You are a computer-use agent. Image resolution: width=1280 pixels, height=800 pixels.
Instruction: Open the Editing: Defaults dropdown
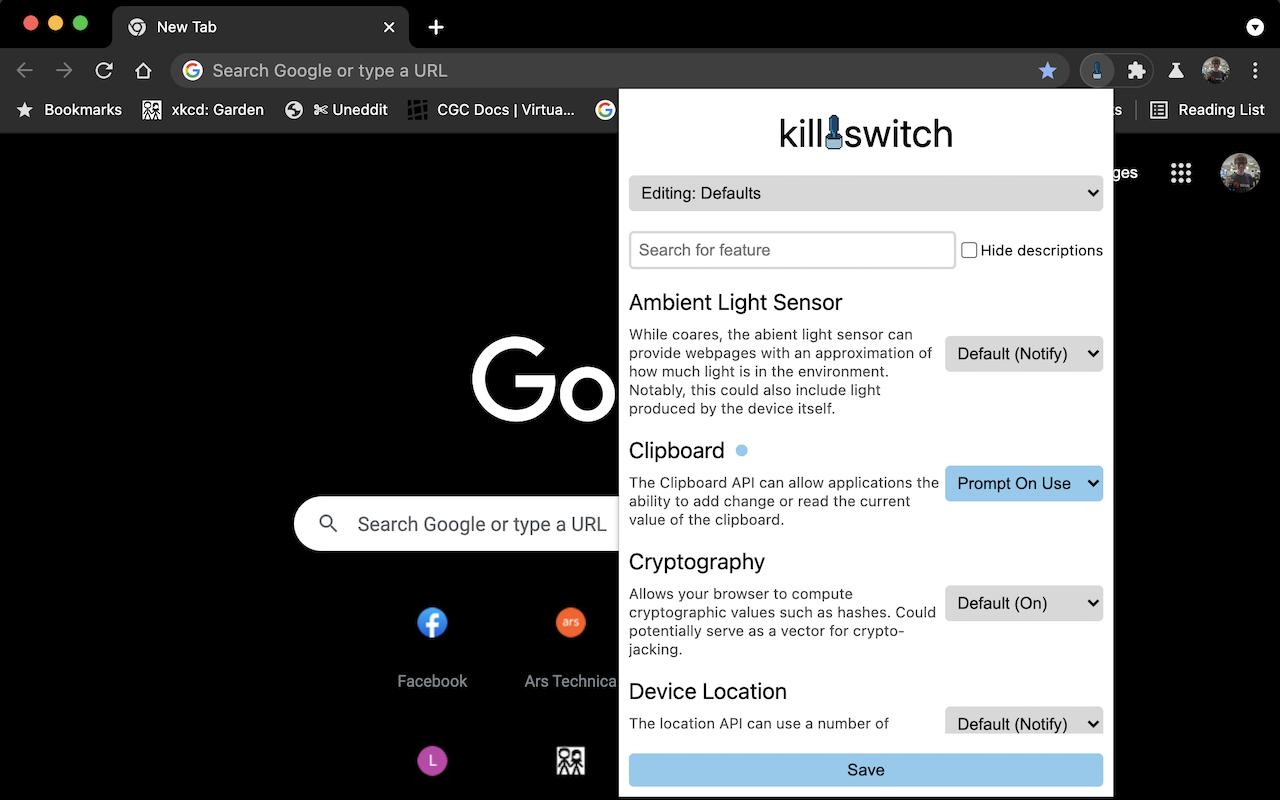coord(865,193)
